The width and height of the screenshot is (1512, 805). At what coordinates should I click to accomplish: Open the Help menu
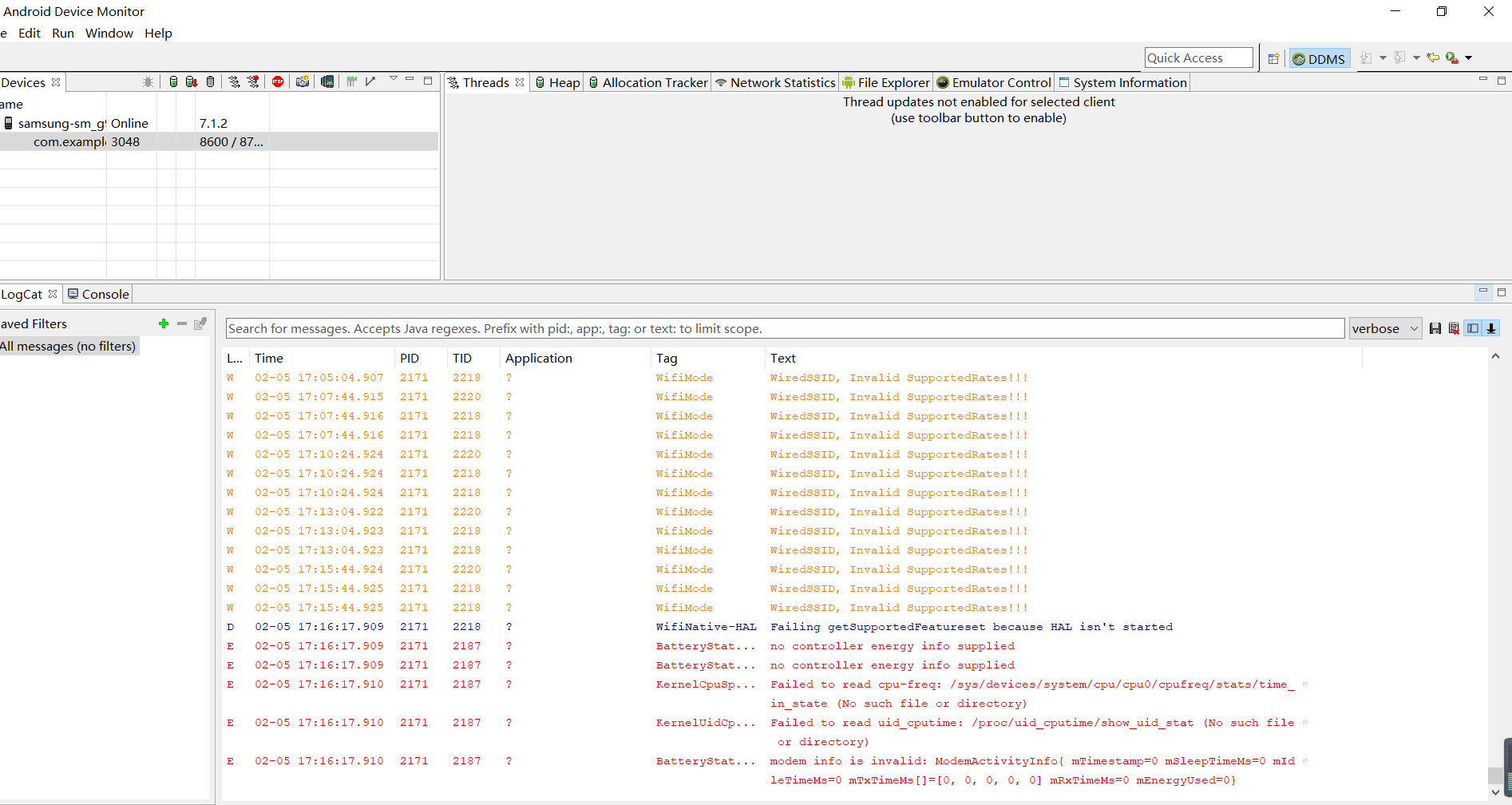[x=158, y=33]
